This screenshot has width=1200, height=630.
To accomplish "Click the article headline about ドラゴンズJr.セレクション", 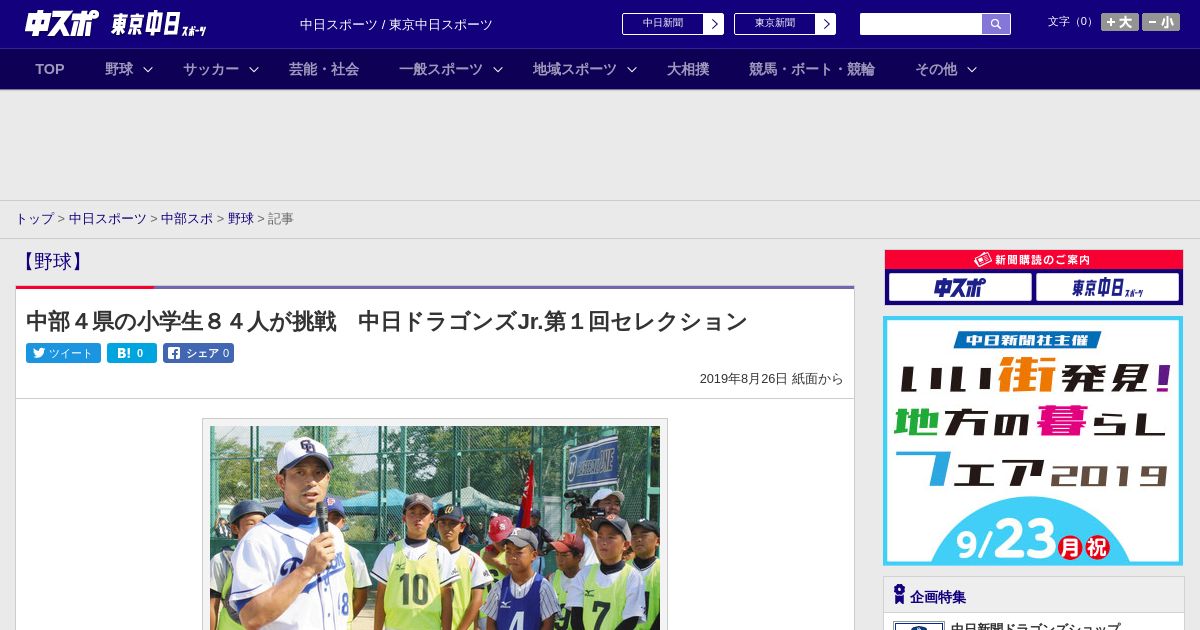I will click(387, 321).
